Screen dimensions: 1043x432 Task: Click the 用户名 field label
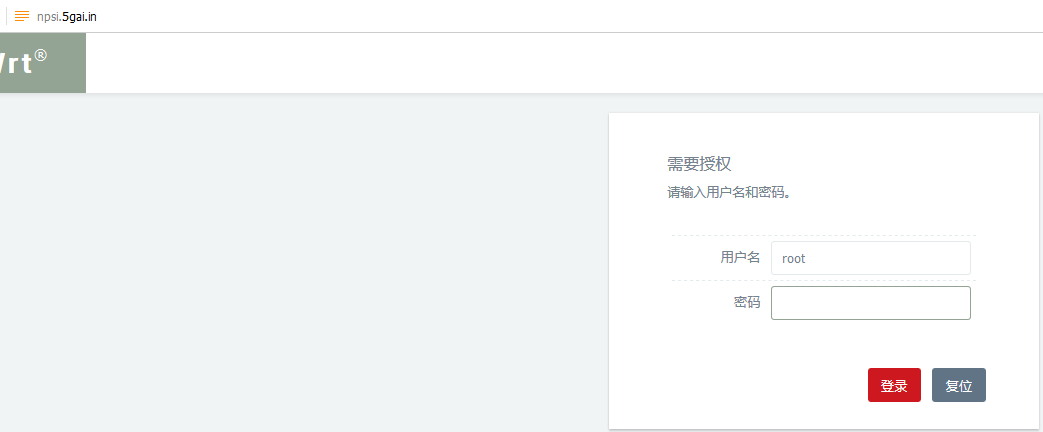[x=740, y=258]
